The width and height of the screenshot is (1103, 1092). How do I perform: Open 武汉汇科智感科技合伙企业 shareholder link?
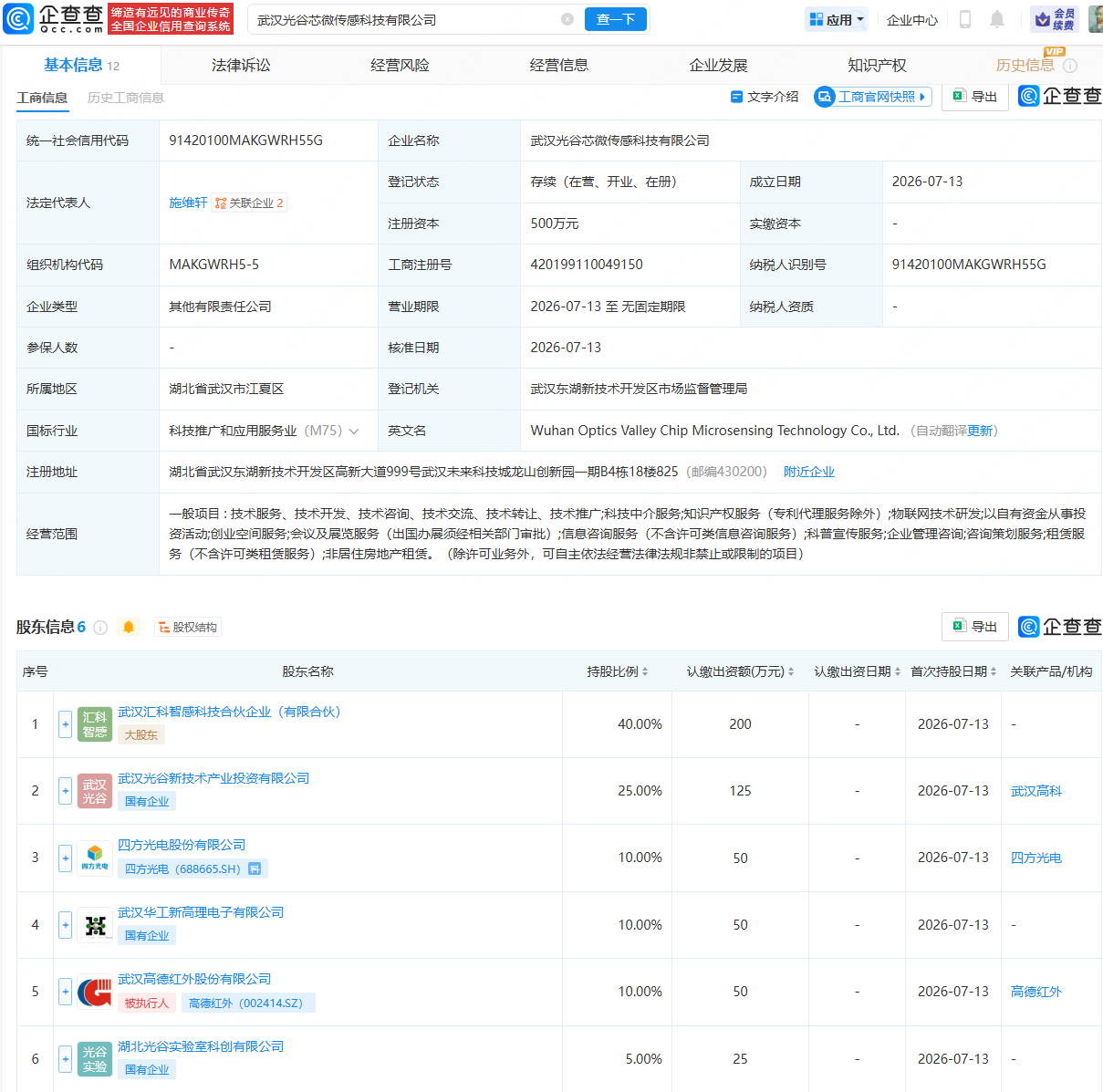pyautogui.click(x=229, y=712)
